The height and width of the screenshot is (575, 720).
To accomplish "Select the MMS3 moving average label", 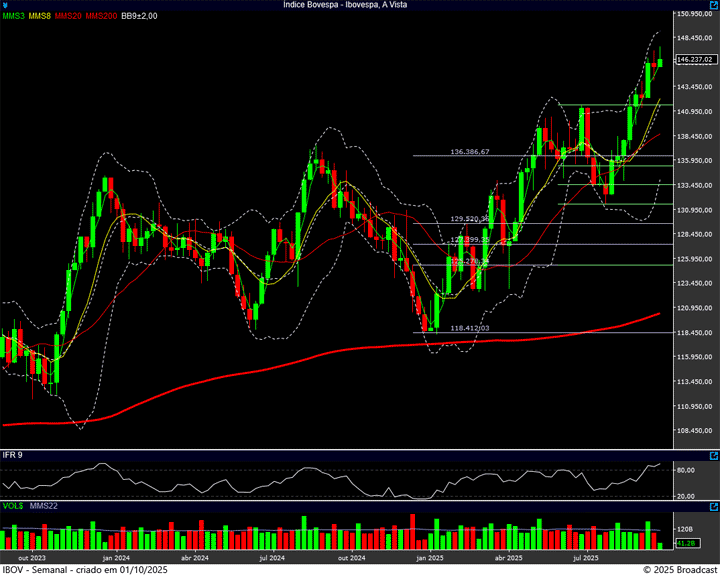I will [14, 16].
